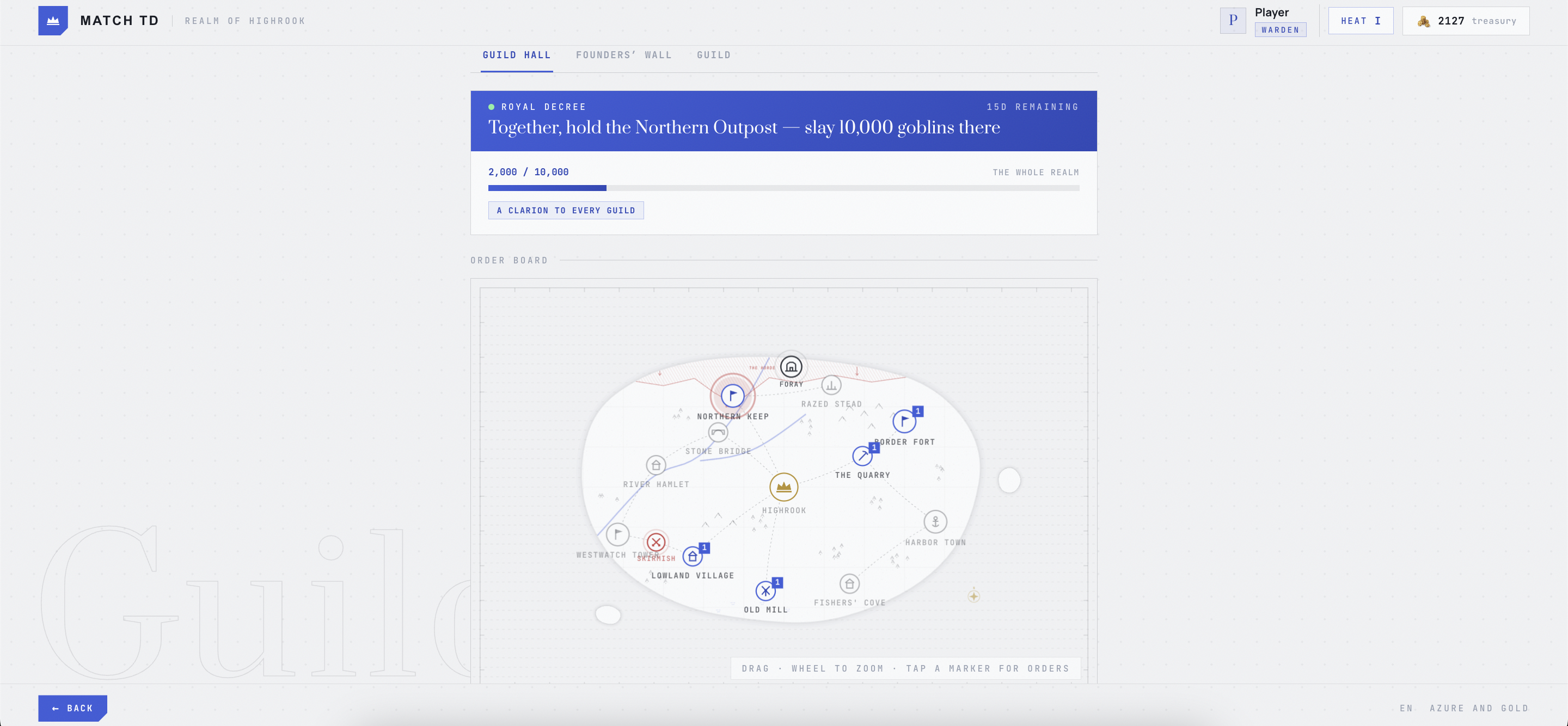The width and height of the screenshot is (1568, 726).
Task: Switch to the Guild Hall tab
Action: [x=517, y=56]
